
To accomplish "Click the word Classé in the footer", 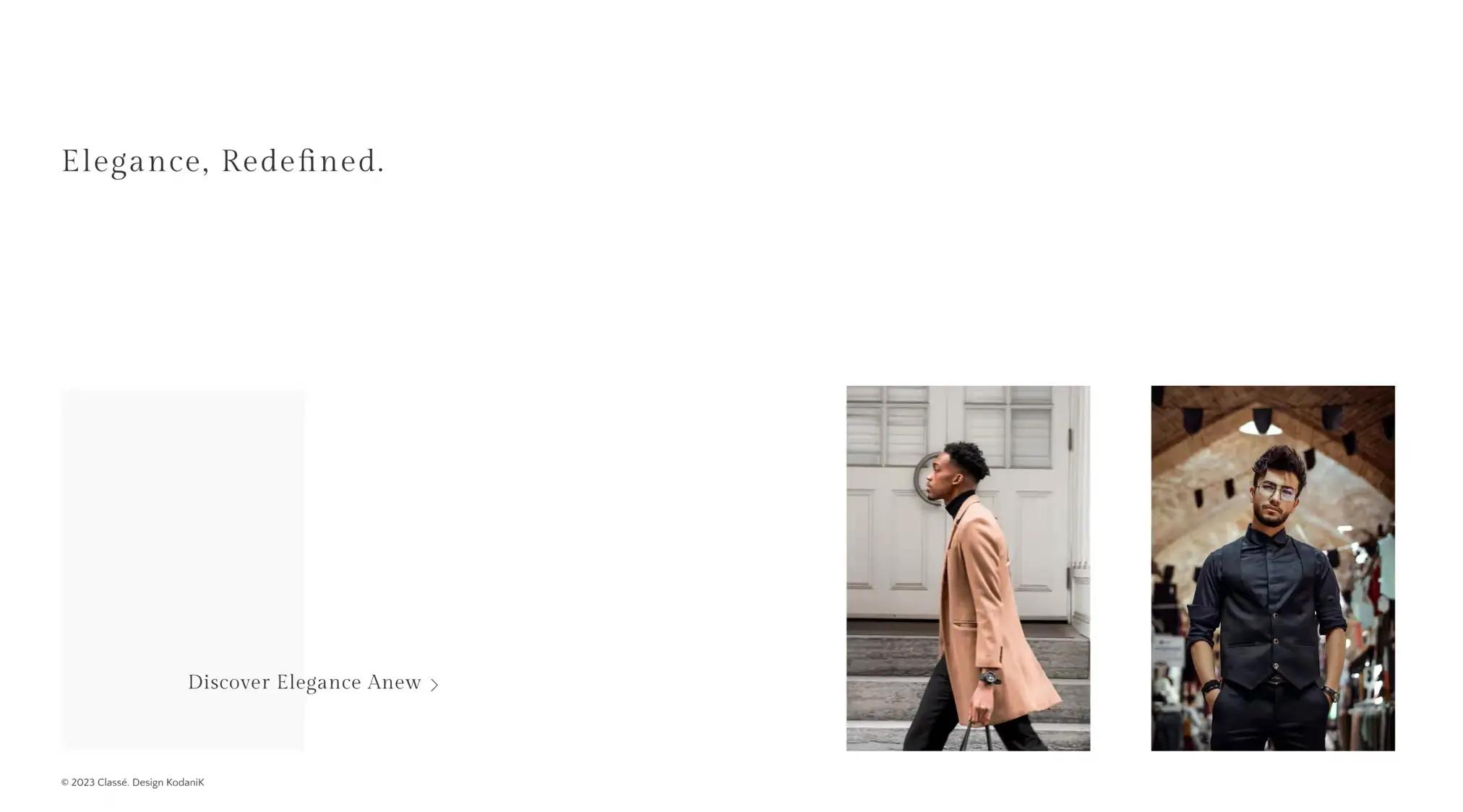I will 113,782.
